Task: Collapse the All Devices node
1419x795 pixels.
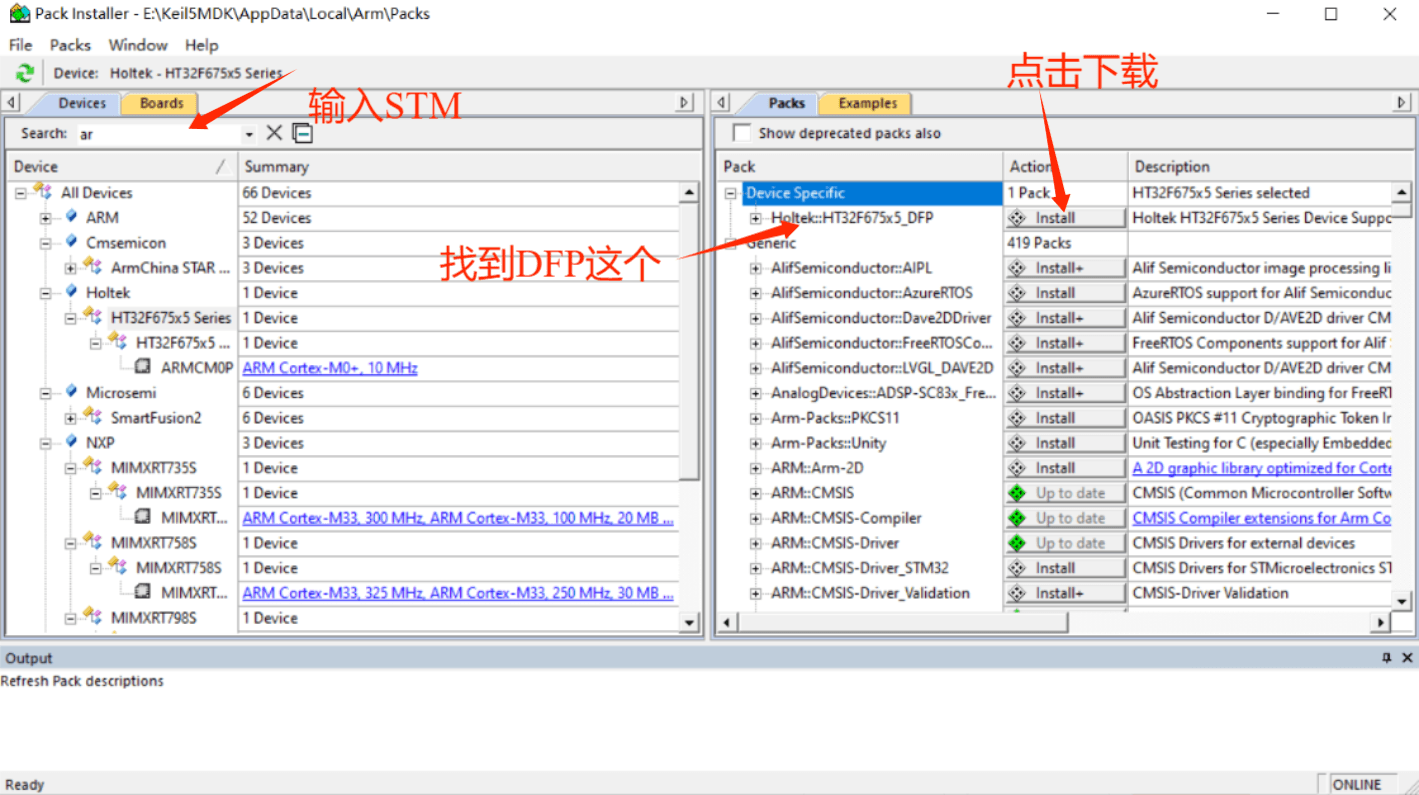Action: coord(20,193)
